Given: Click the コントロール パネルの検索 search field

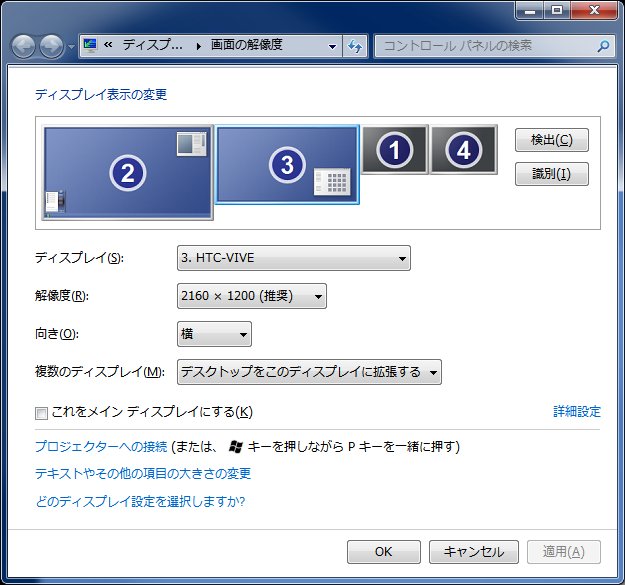Looking at the screenshot, I should [494, 46].
